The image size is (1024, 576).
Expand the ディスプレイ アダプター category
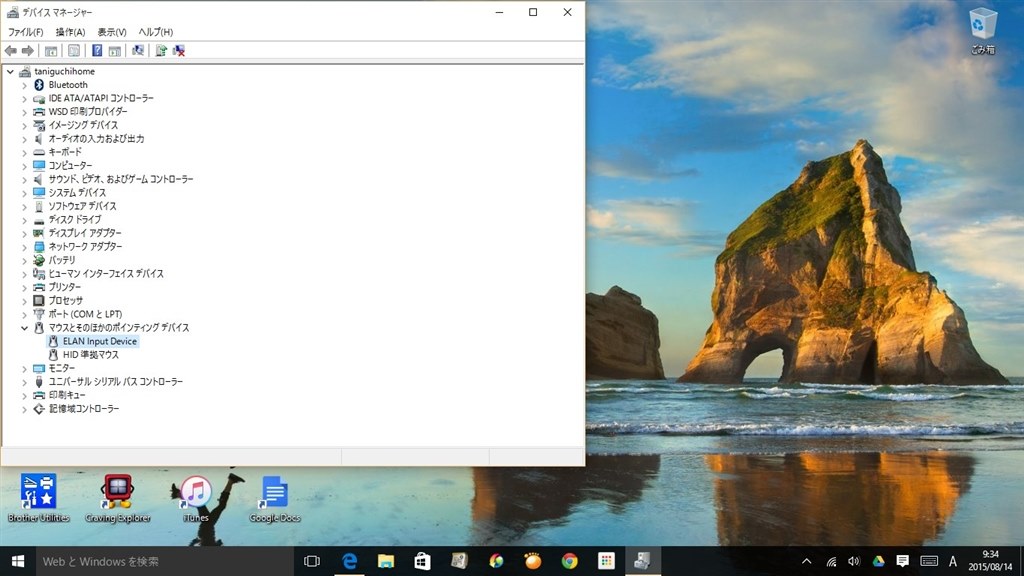[24, 233]
